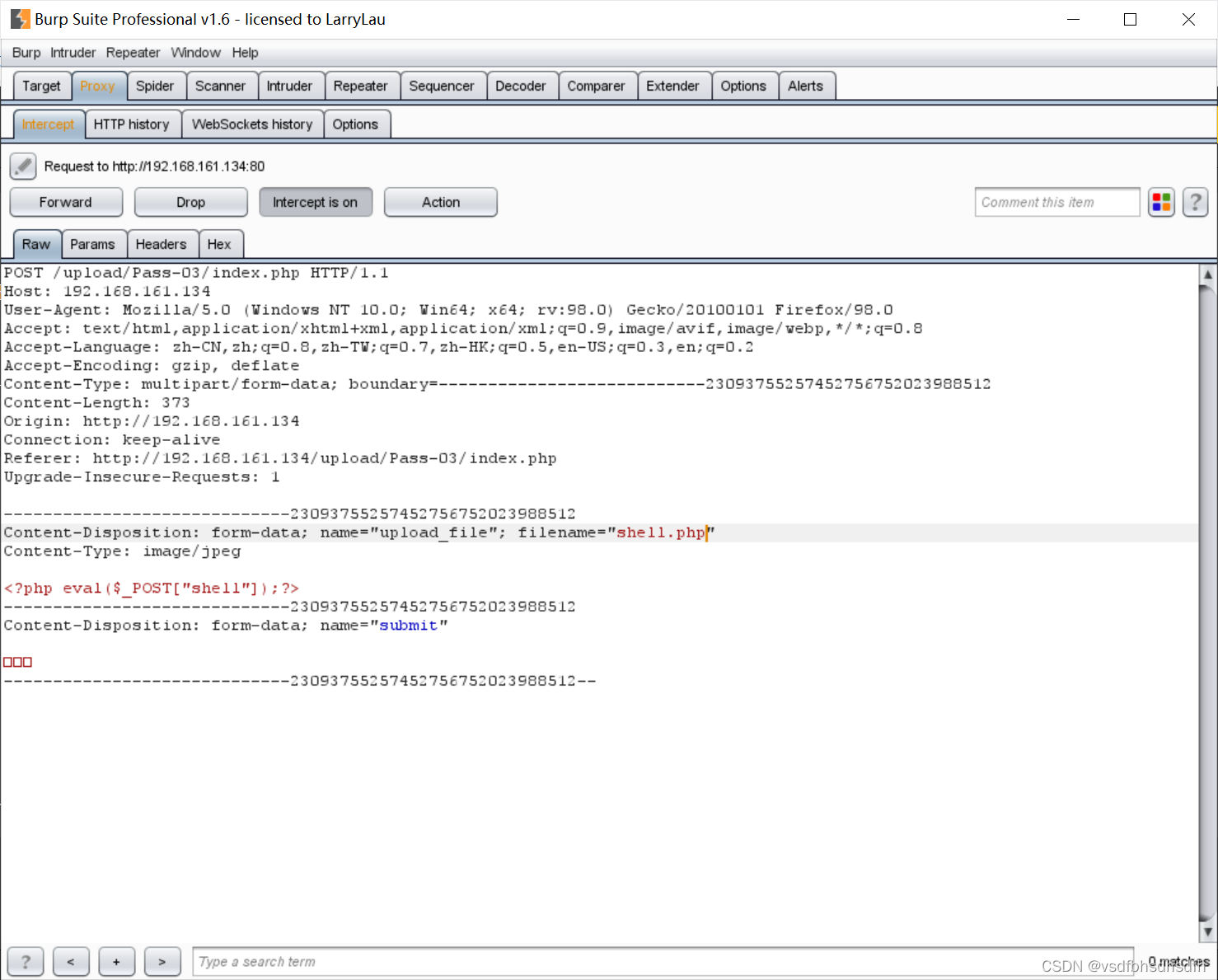The width and height of the screenshot is (1218, 980).
Task: Select the Proxy tab
Action: [97, 86]
